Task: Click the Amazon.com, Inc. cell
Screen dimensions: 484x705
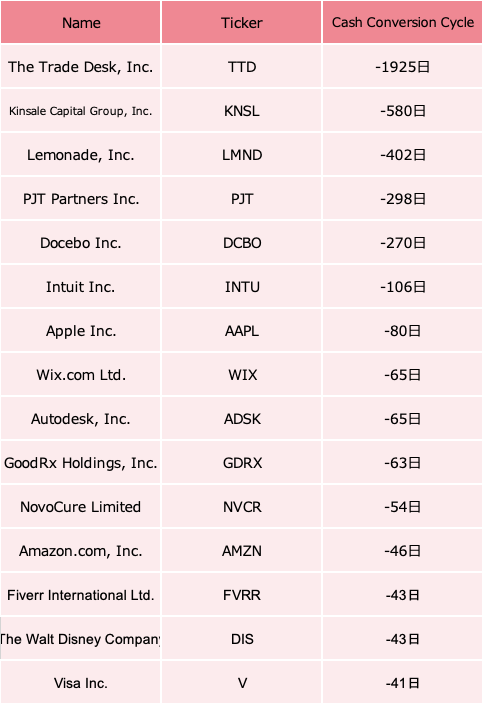Action: click(x=81, y=551)
